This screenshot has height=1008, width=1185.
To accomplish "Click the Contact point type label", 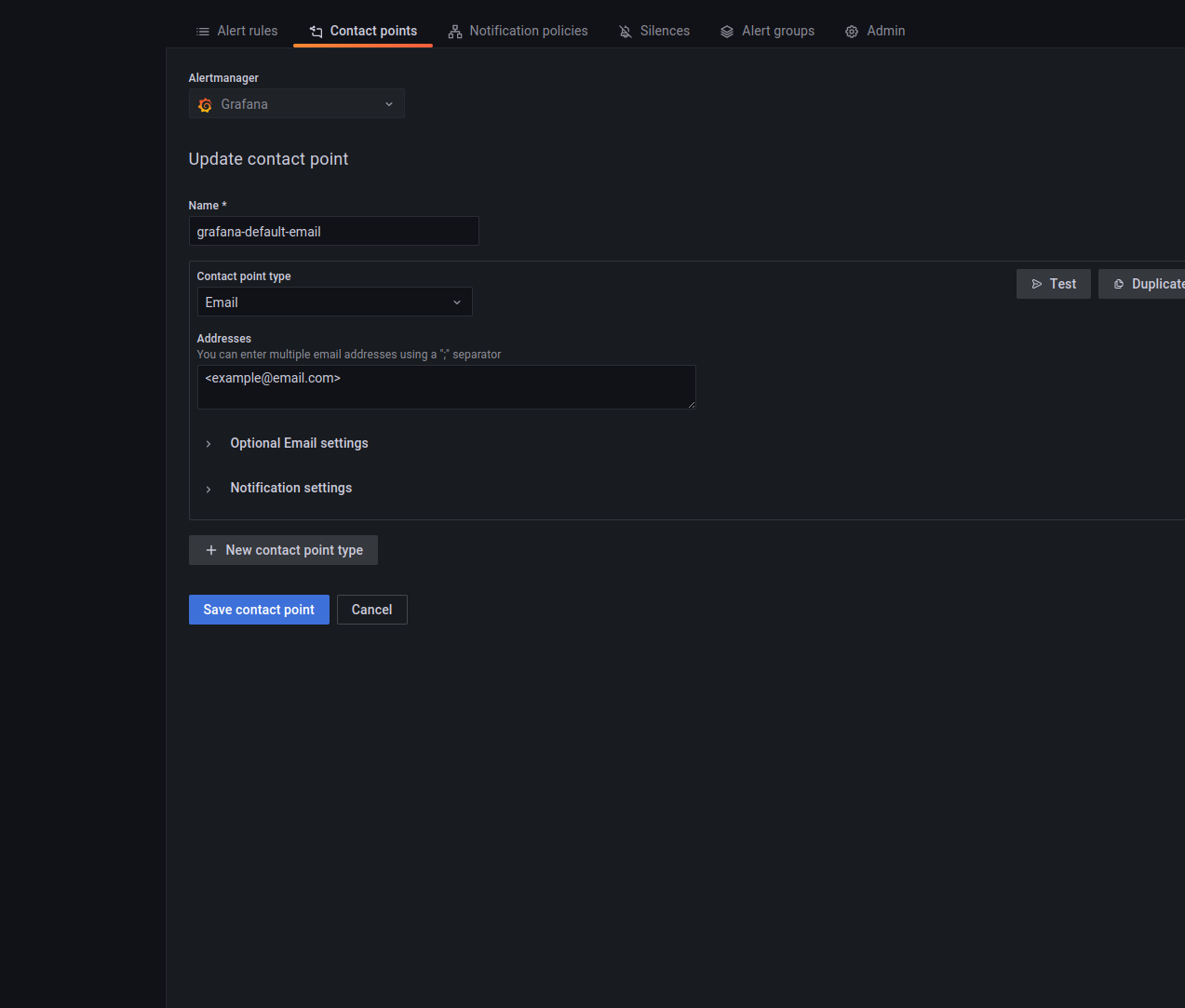I will point(244,276).
